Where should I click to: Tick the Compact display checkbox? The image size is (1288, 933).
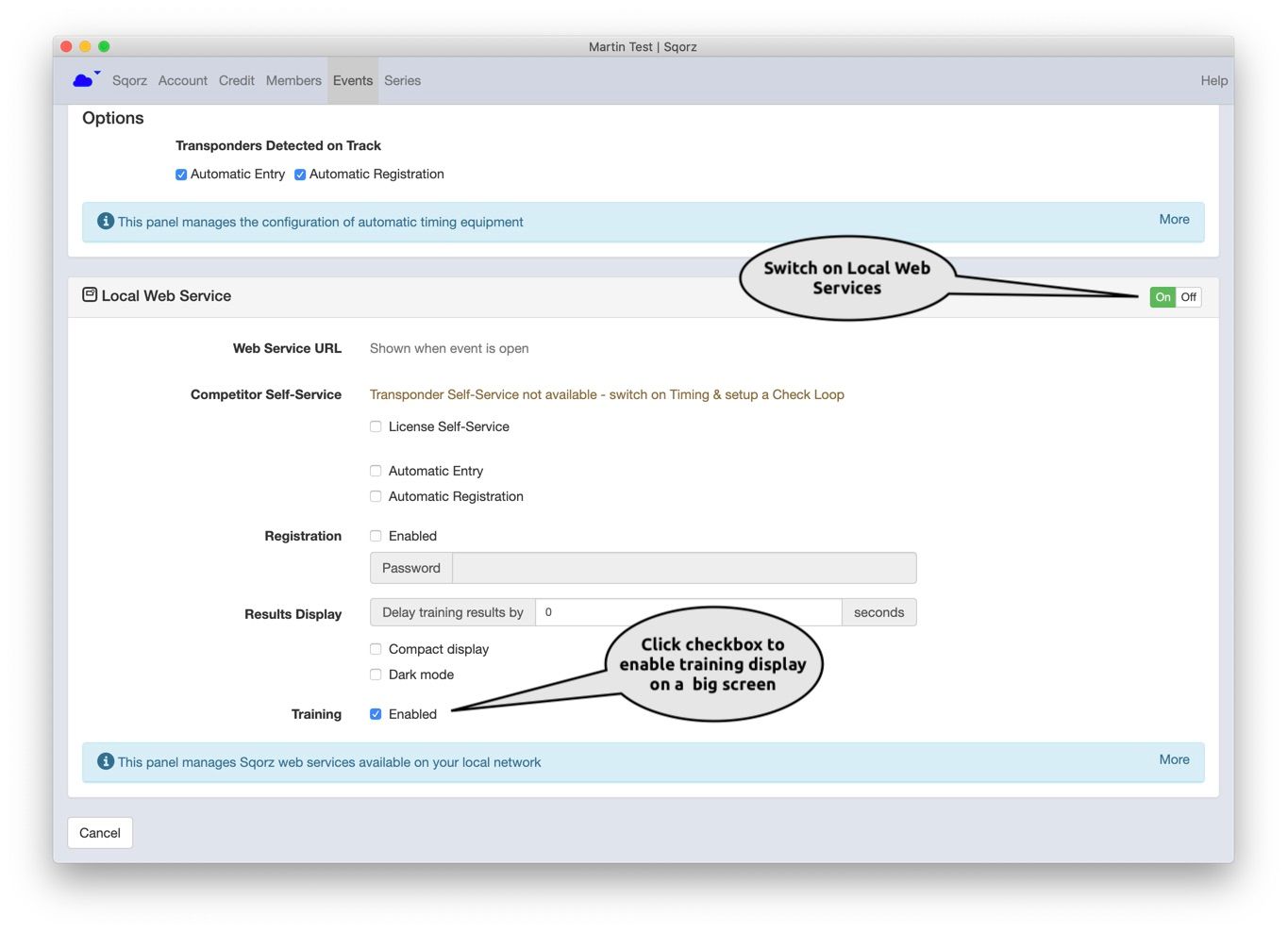[376, 649]
